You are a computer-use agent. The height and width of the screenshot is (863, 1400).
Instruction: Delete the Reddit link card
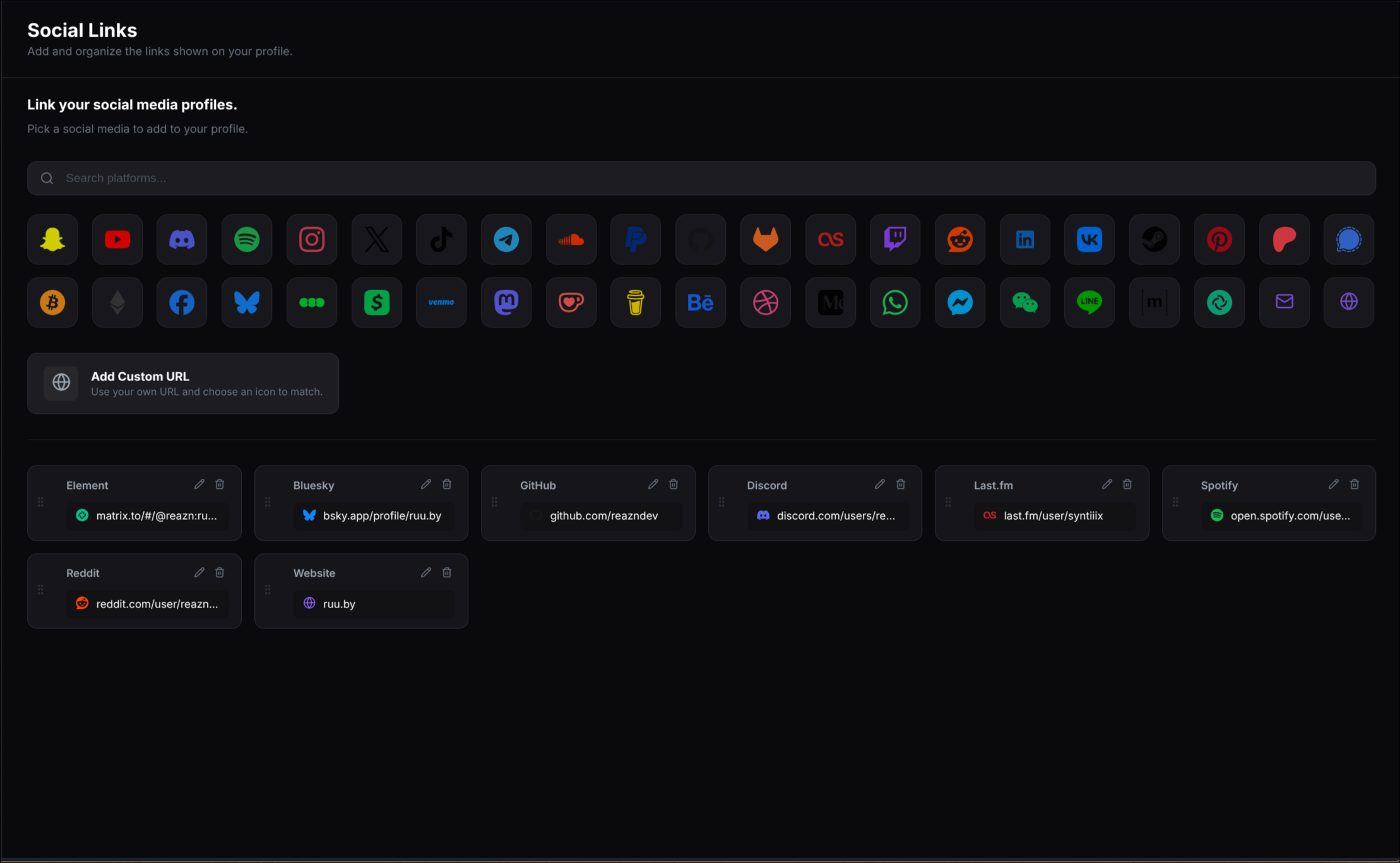coord(220,573)
